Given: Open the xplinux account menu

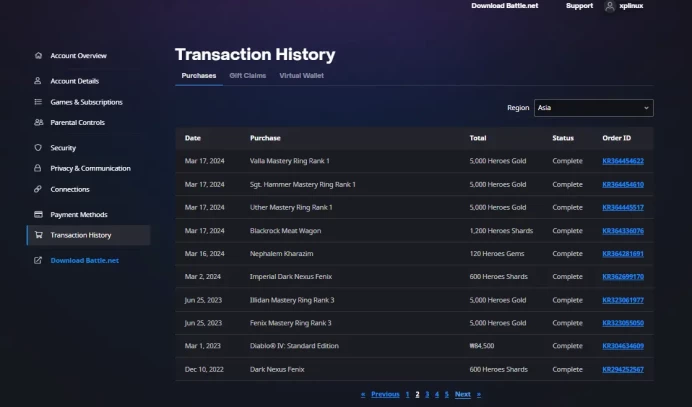Looking at the screenshot, I should [x=631, y=6].
